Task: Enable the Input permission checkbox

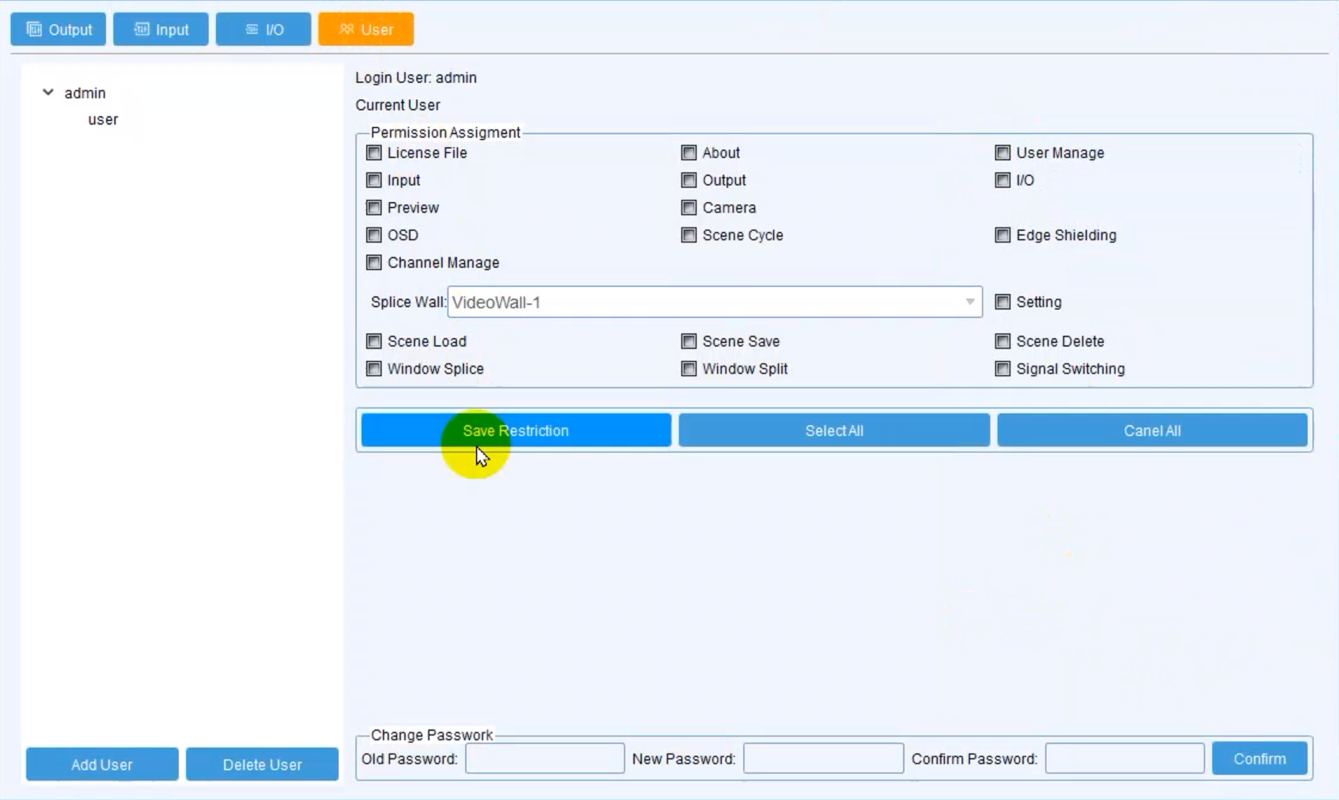Action: point(374,180)
